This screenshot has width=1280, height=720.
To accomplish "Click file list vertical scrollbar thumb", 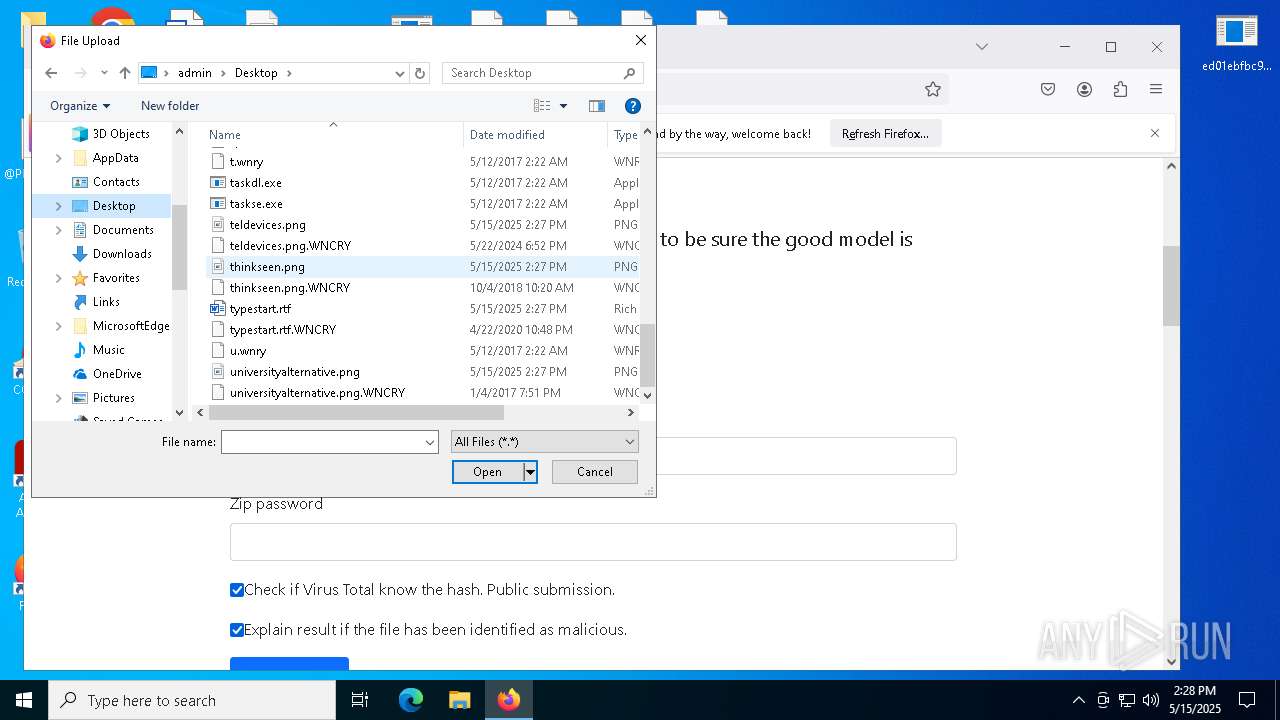I will (x=647, y=355).
